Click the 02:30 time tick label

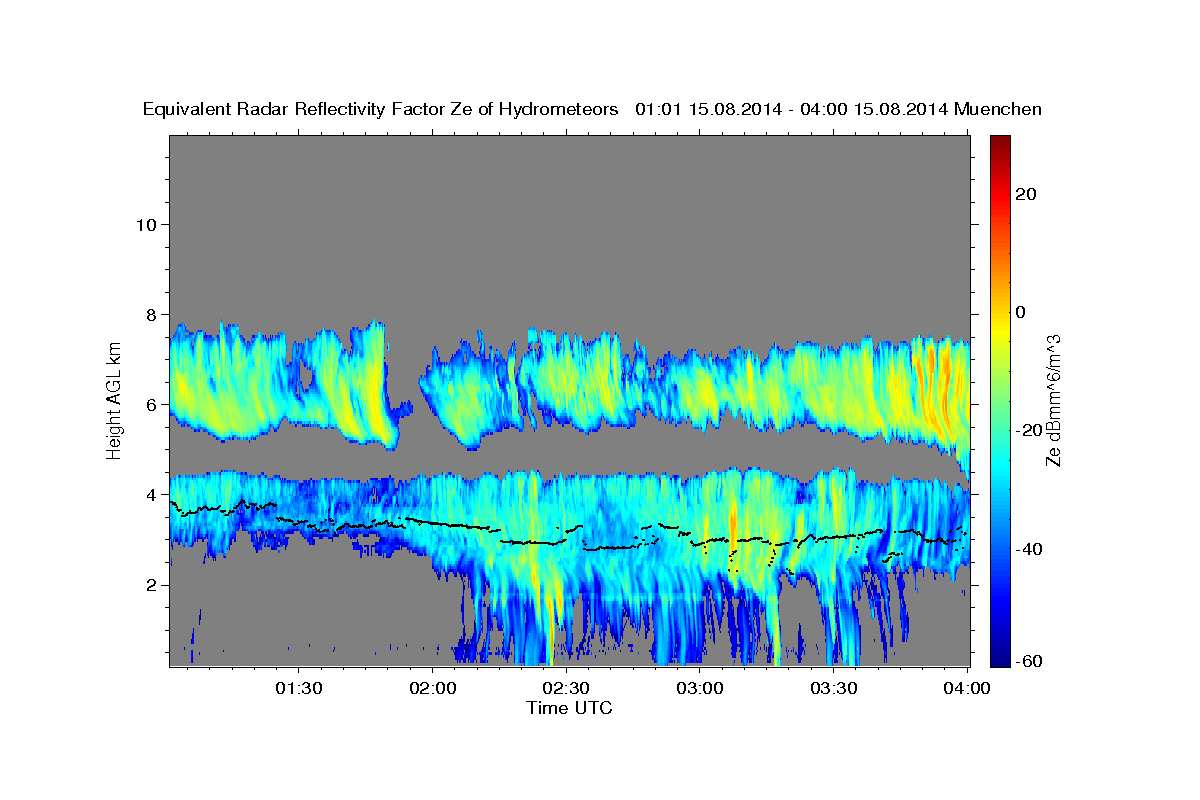pyautogui.click(x=566, y=688)
